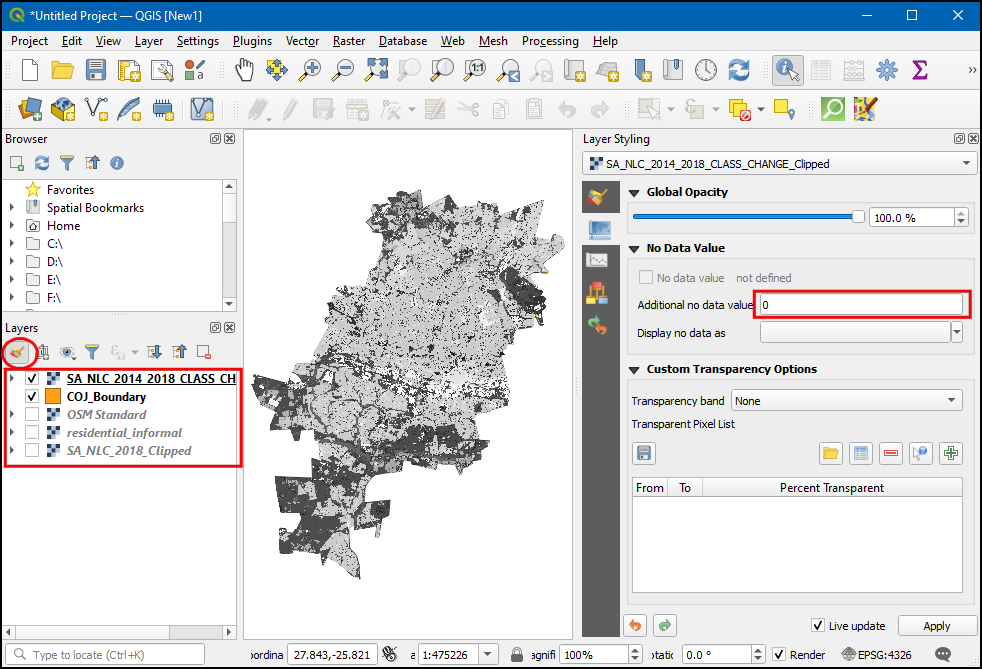Viewport: 982px width, 669px height.
Task: Click the Zoom Full extent icon
Action: [376, 70]
